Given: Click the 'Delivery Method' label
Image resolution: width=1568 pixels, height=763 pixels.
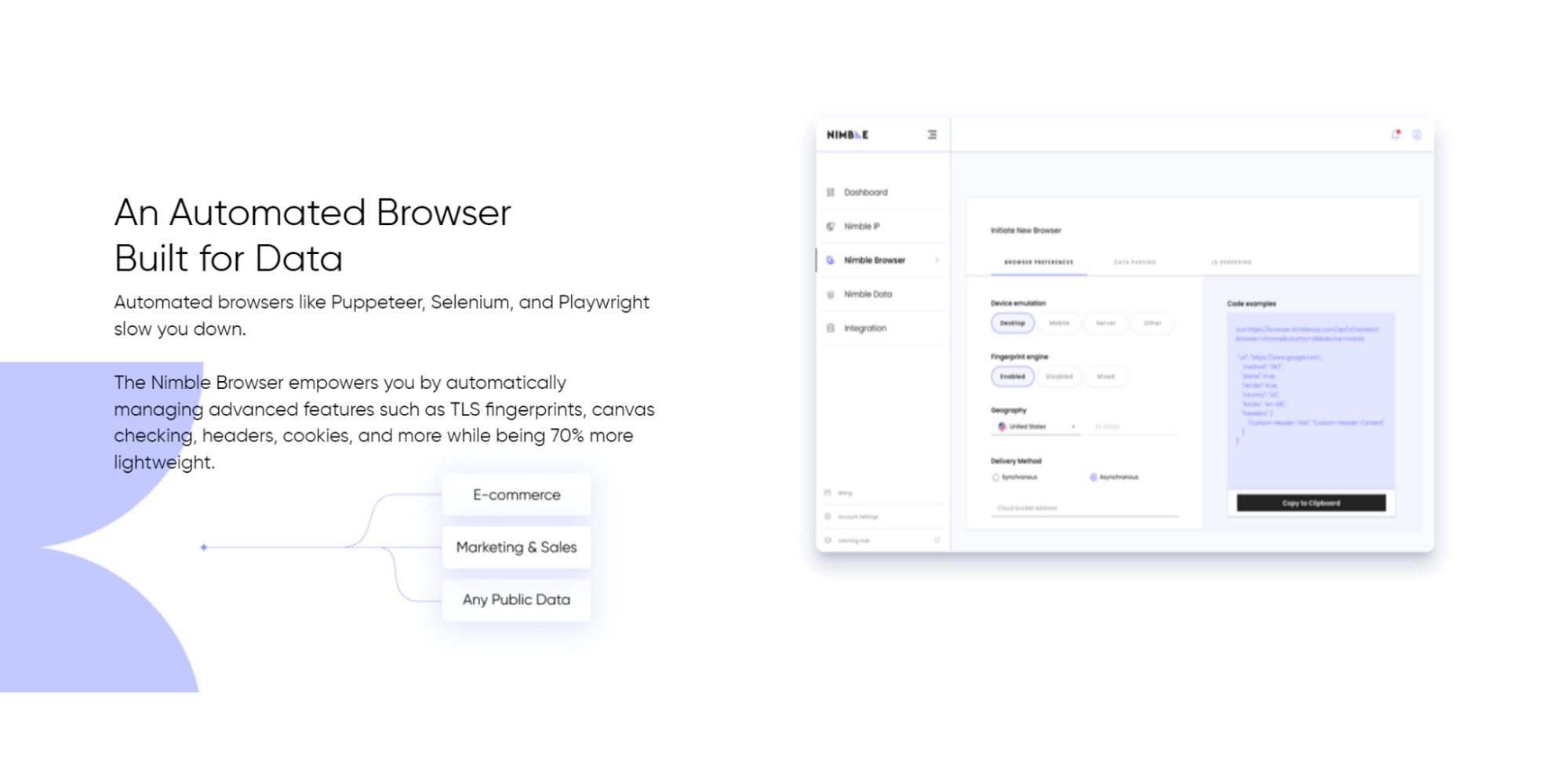Looking at the screenshot, I should point(1016,461).
